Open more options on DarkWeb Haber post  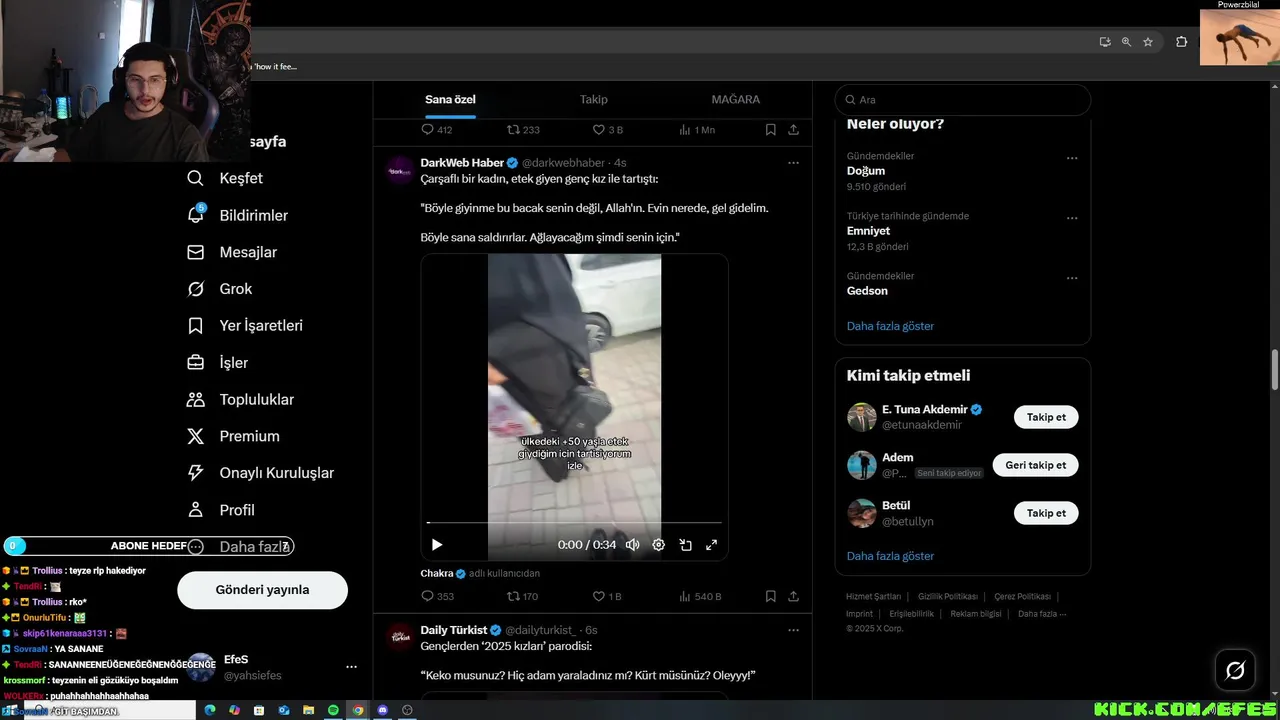[x=793, y=163]
